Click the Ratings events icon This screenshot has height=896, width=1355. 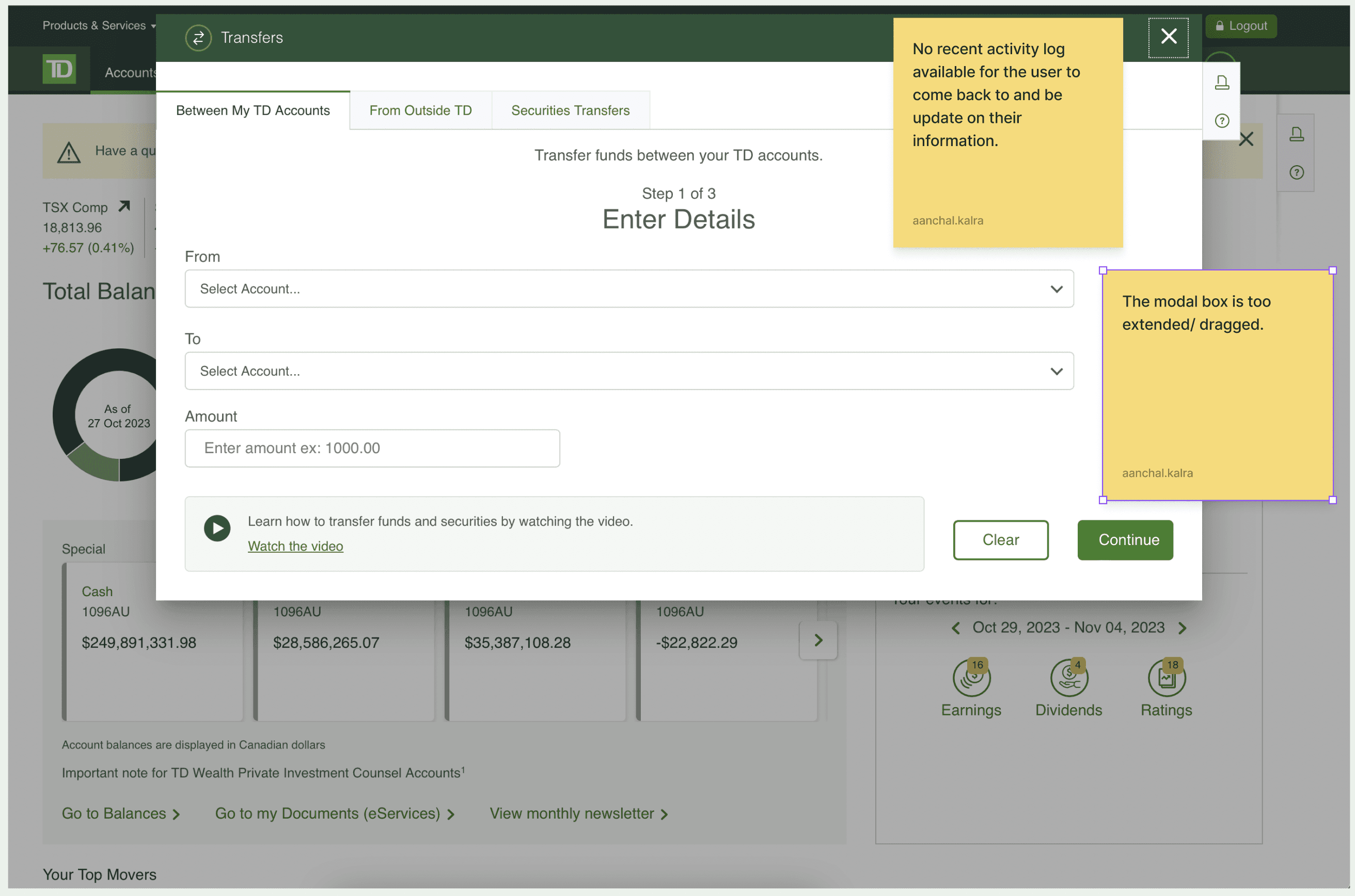coord(1167,678)
